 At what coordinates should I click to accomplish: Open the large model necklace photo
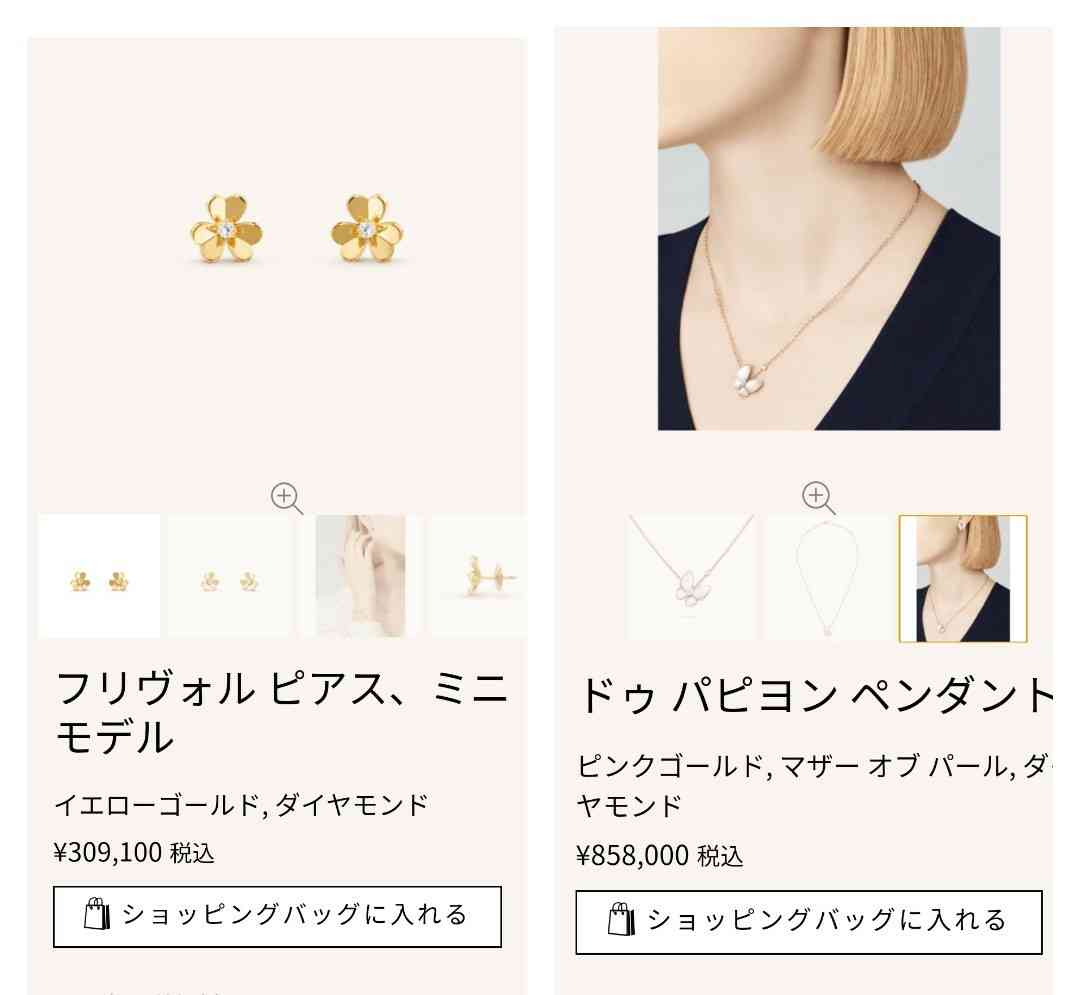tap(829, 229)
